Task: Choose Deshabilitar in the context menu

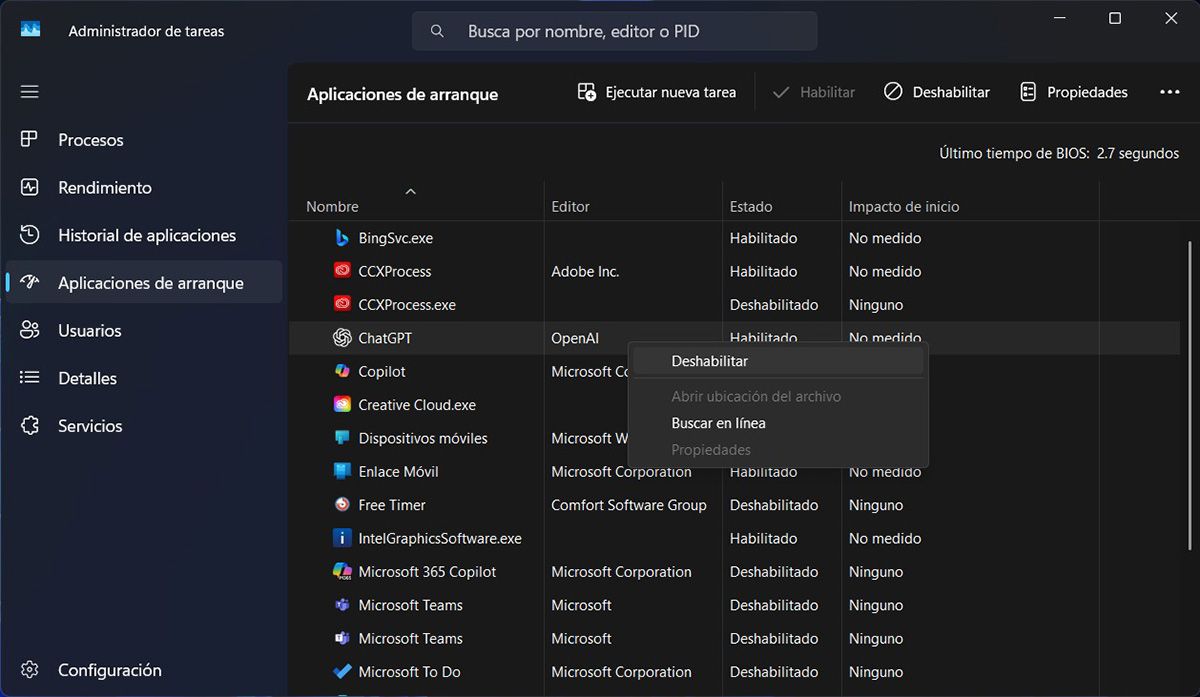Action: (778, 361)
